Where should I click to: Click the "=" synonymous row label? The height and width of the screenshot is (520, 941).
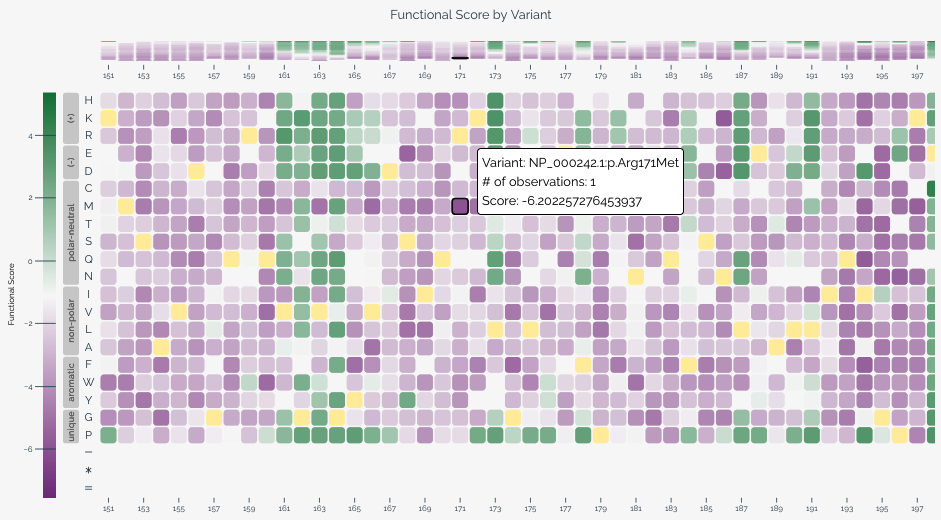point(88,488)
